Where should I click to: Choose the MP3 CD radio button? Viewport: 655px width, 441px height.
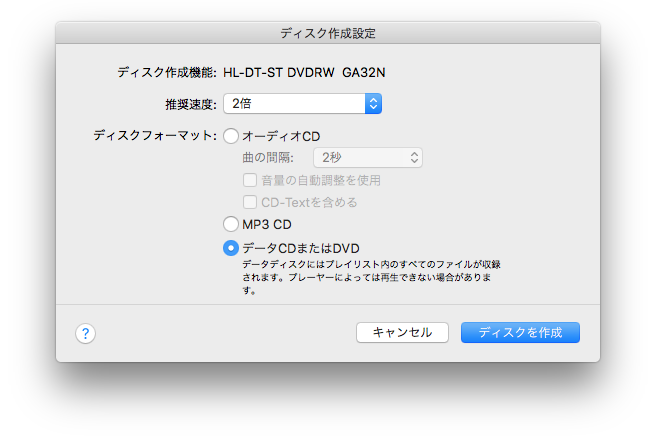click(x=231, y=224)
